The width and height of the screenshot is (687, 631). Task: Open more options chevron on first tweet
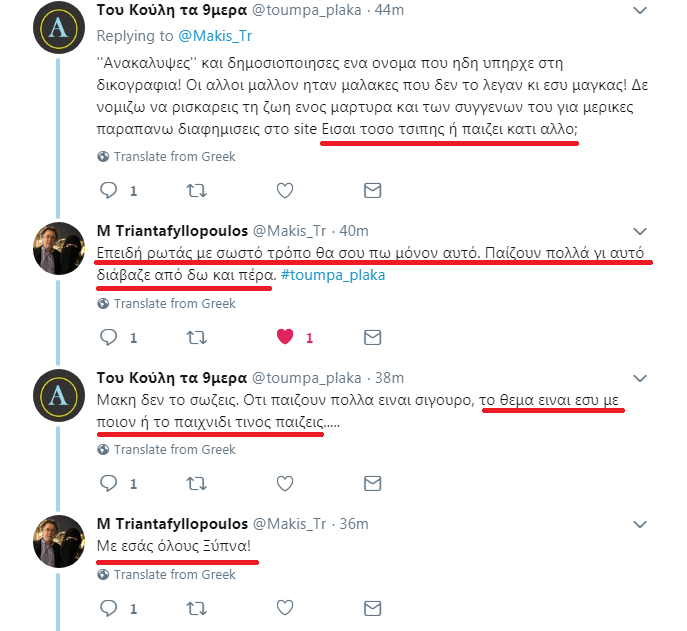[643, 10]
